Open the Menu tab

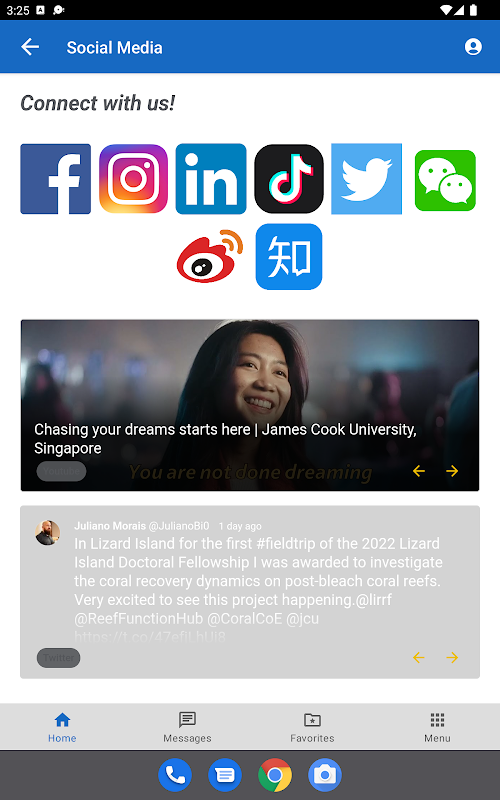(437, 727)
